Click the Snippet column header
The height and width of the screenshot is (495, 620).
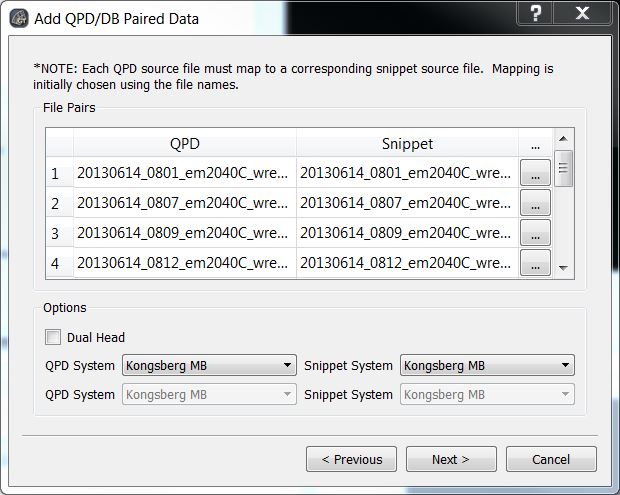[407, 143]
